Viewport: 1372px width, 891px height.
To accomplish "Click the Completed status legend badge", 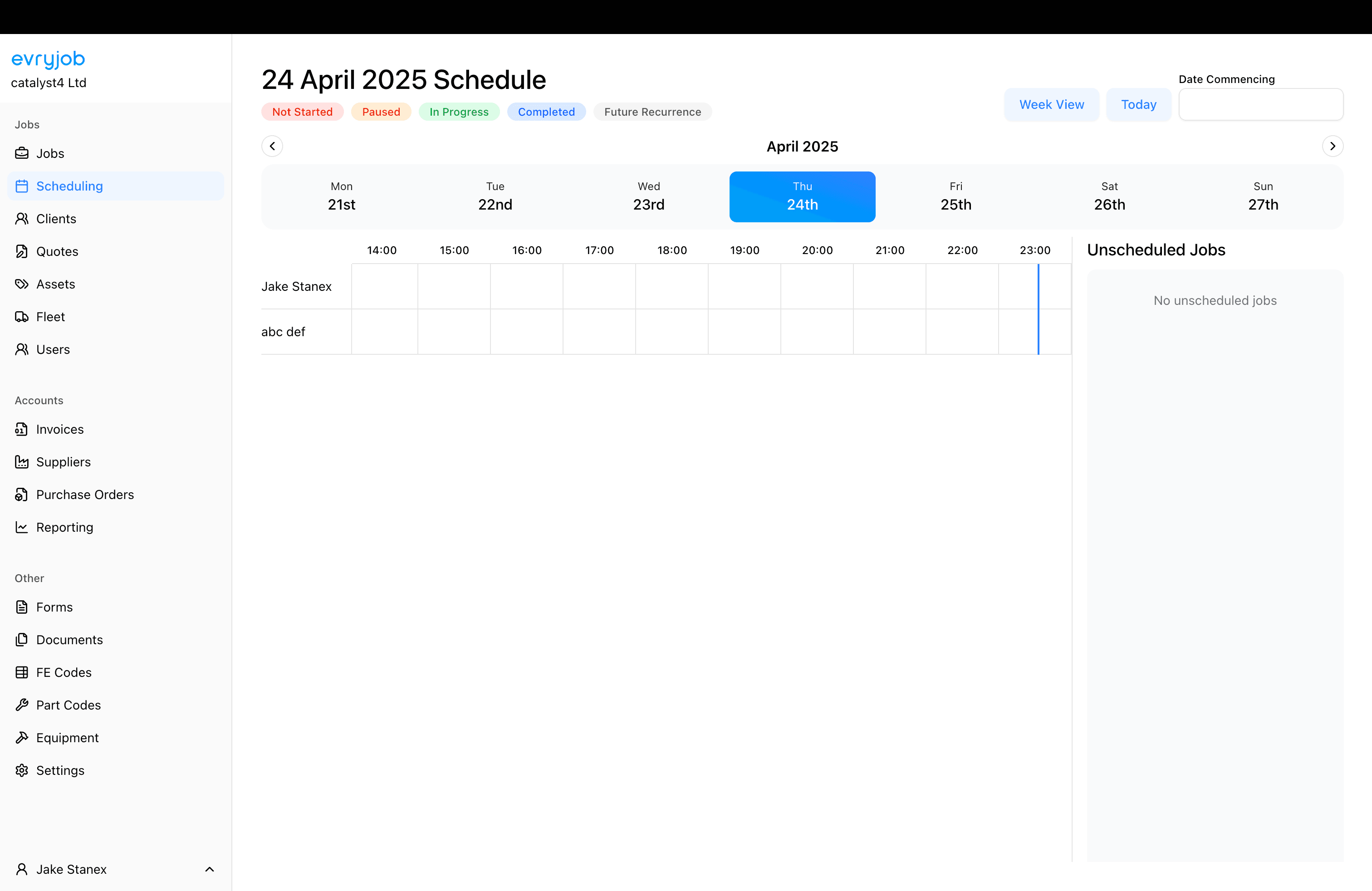I will click(x=546, y=112).
